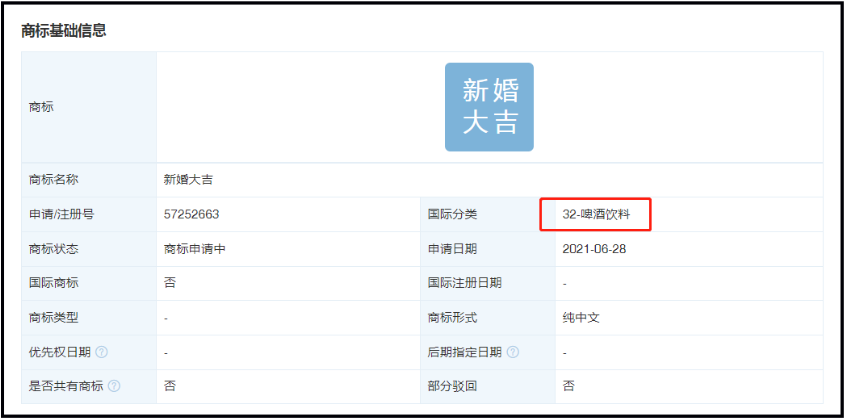Screen dimensions: 845x419
Task: Click the 部分驳回 label cell
Action: 488,386
